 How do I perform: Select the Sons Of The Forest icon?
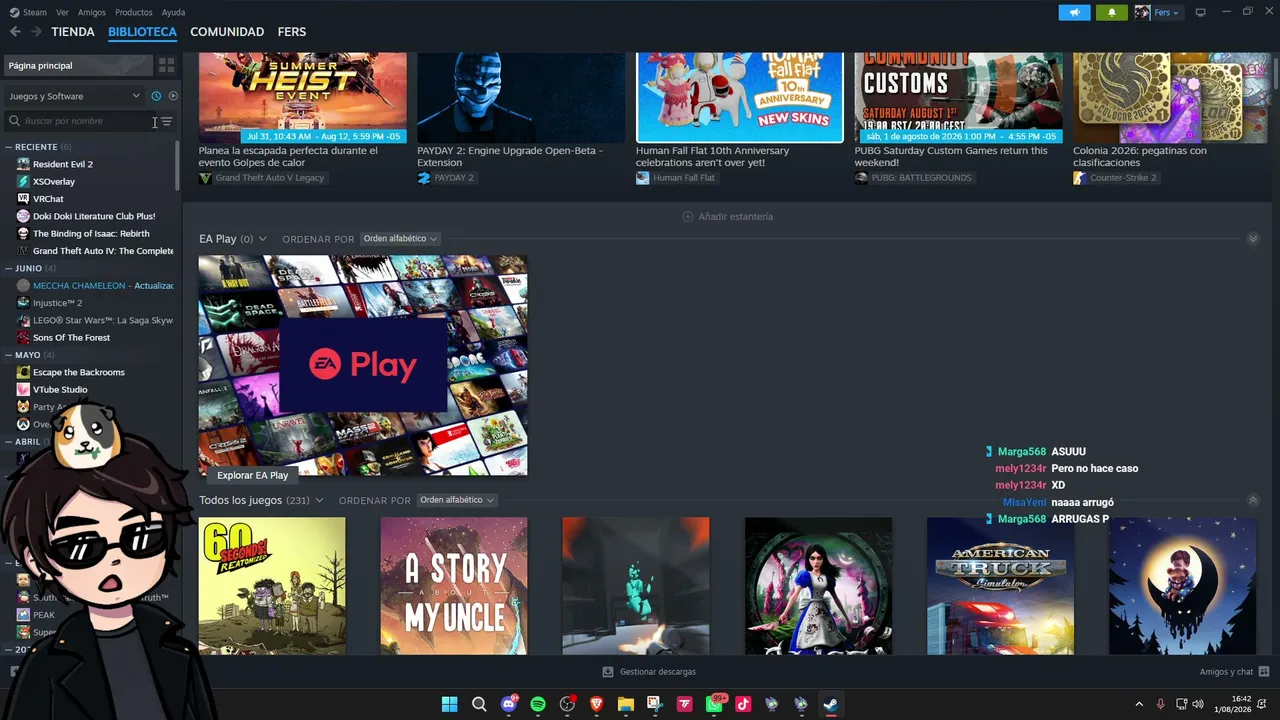pos(23,337)
